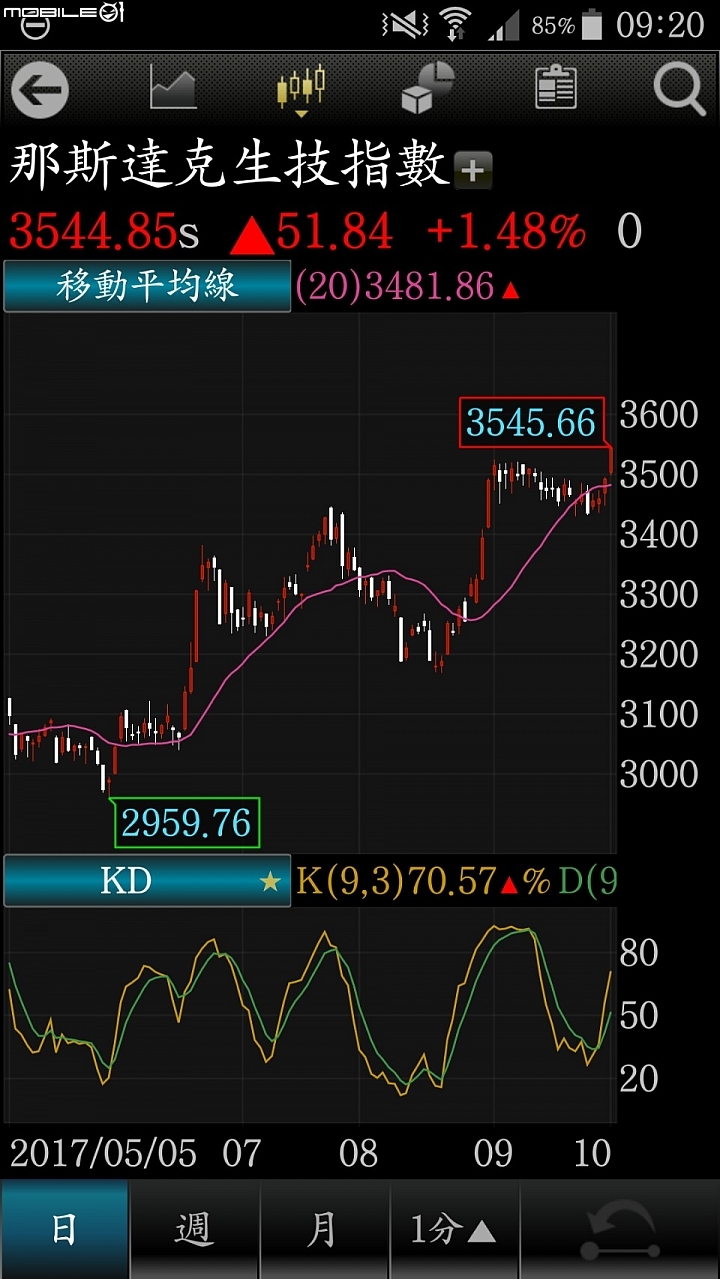Tap the Wi-Fi status bar icon
Viewport: 720px width, 1279px height.
[456, 23]
